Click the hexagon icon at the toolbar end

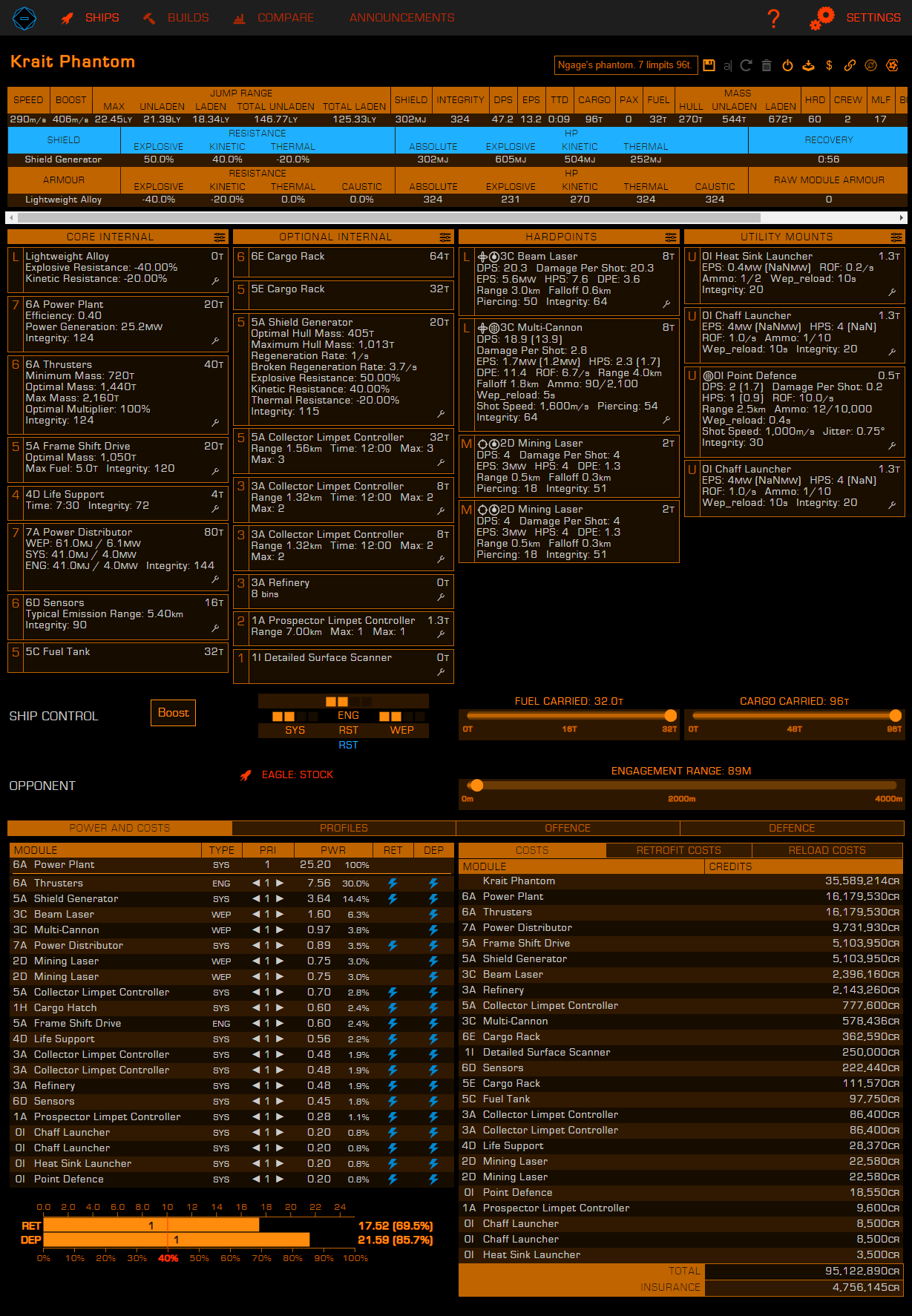pyautogui.click(x=891, y=65)
